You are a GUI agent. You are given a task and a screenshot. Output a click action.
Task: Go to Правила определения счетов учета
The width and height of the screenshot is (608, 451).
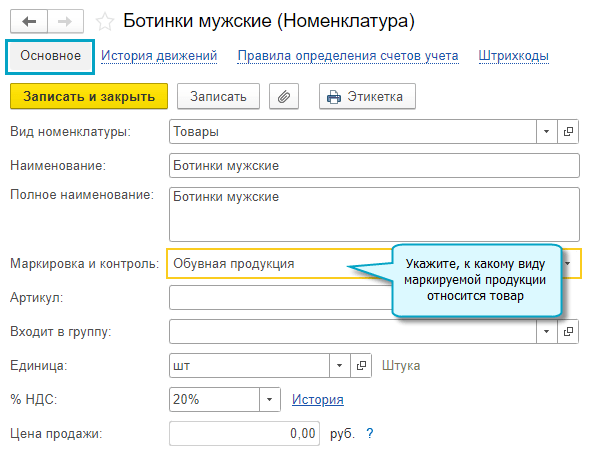point(348,56)
